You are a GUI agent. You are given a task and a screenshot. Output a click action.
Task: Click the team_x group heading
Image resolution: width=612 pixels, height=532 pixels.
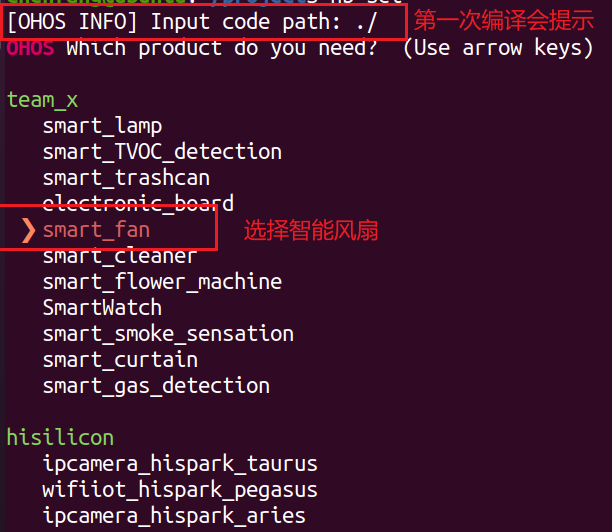coord(42,100)
